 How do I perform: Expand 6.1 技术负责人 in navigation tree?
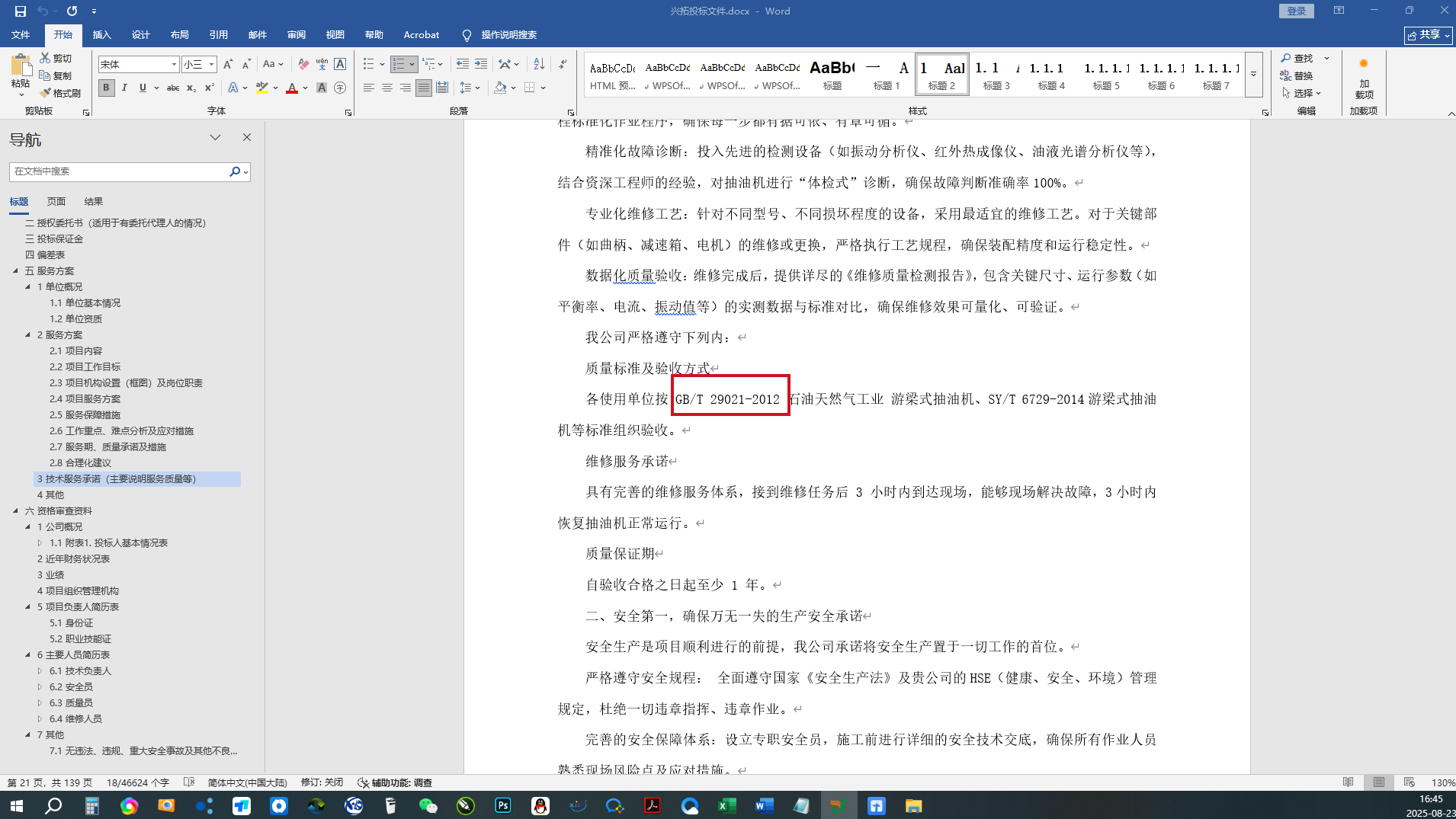coord(40,670)
